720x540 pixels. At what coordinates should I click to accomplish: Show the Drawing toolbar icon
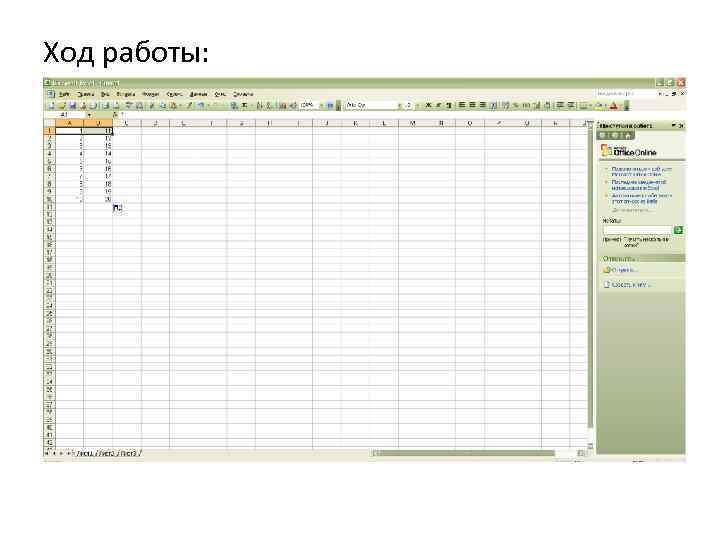pos(293,105)
